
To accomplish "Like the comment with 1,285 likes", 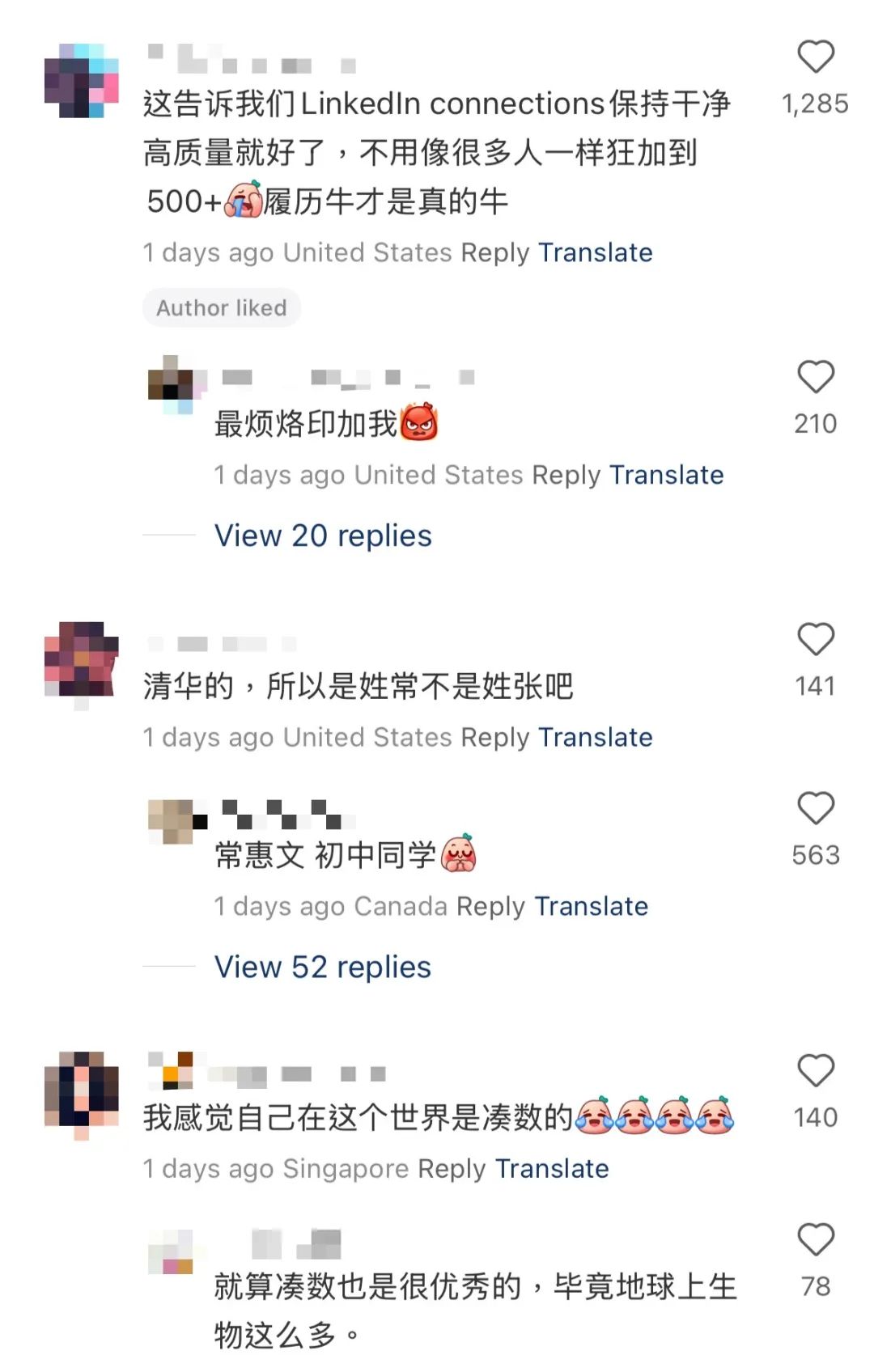I will pyautogui.click(x=816, y=57).
